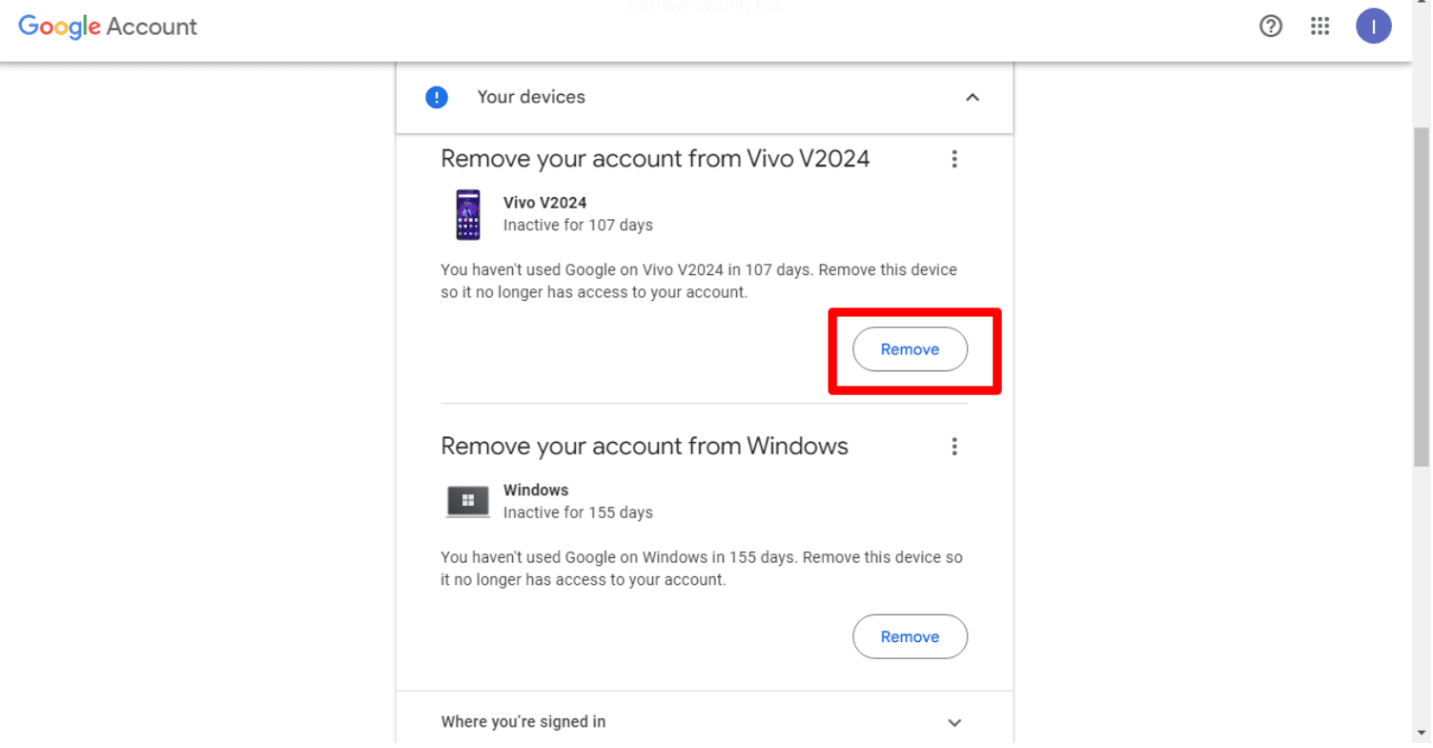Screen dimensions: 1433x748
Task: Click the scrollbar down arrow
Action: [1421, 734]
